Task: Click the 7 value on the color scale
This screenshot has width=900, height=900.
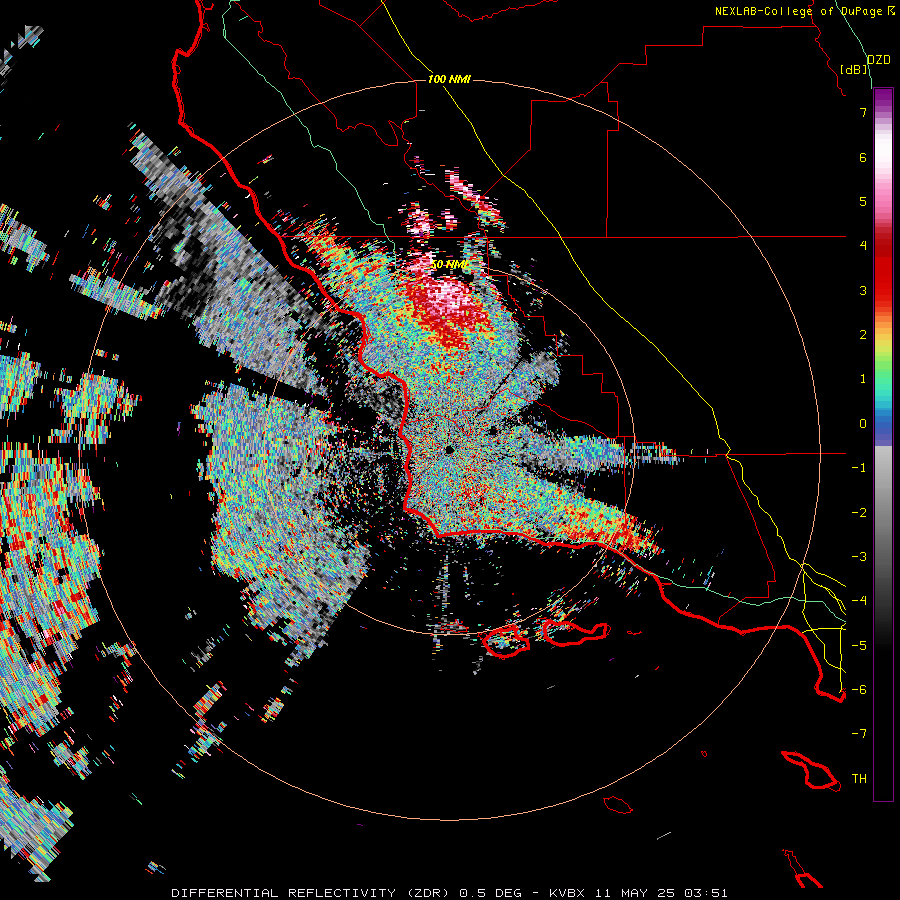Action: click(863, 112)
